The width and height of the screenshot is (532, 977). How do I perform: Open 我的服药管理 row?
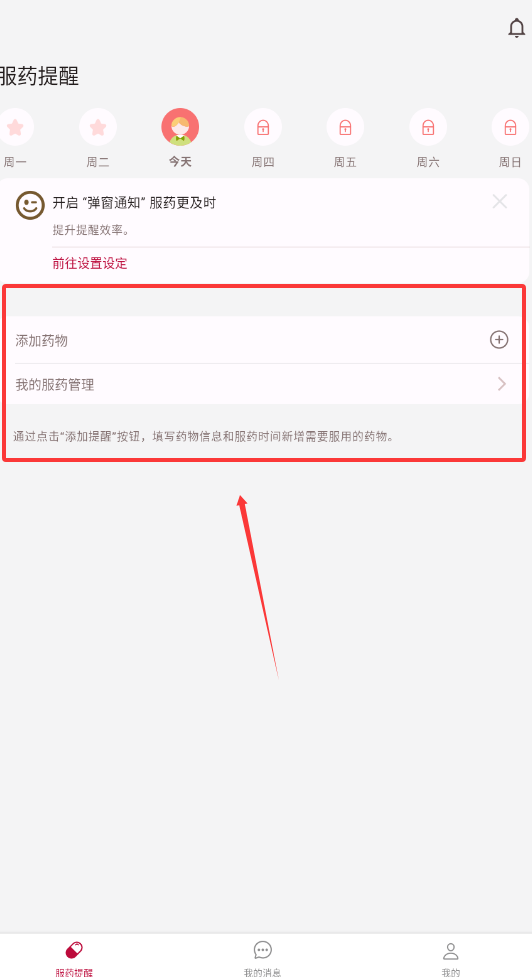(265, 384)
